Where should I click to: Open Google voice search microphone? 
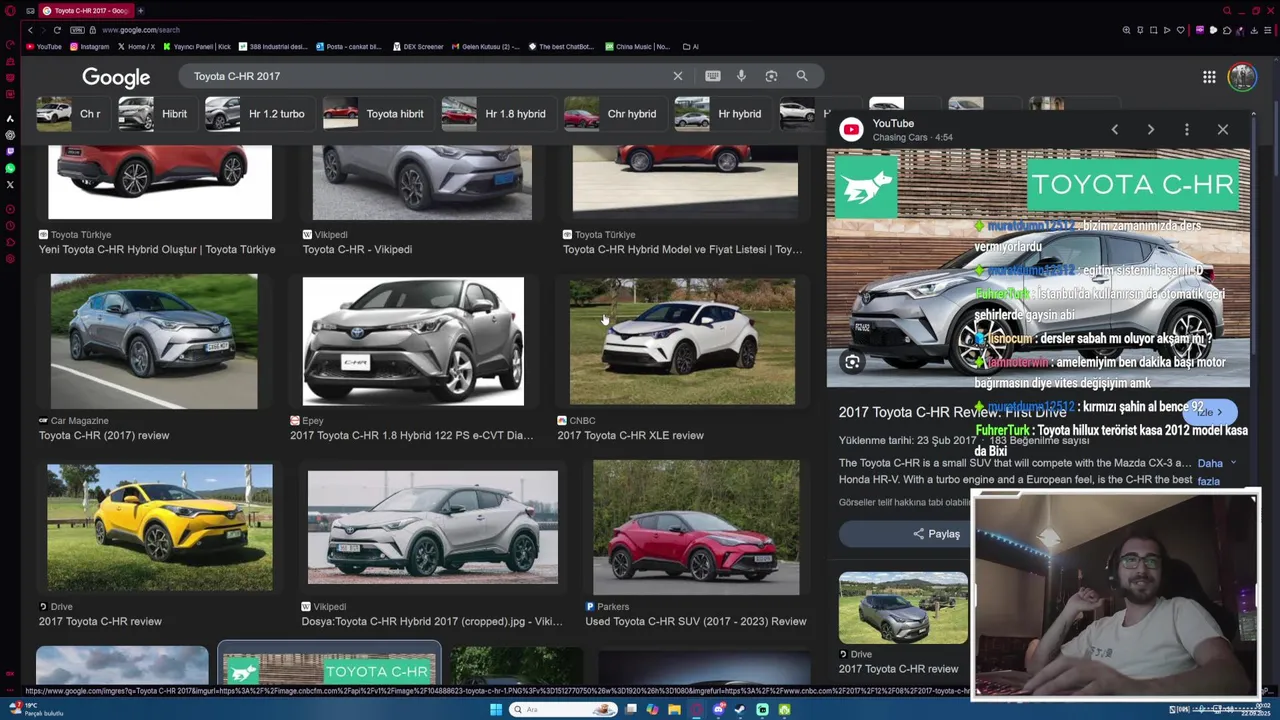741,76
